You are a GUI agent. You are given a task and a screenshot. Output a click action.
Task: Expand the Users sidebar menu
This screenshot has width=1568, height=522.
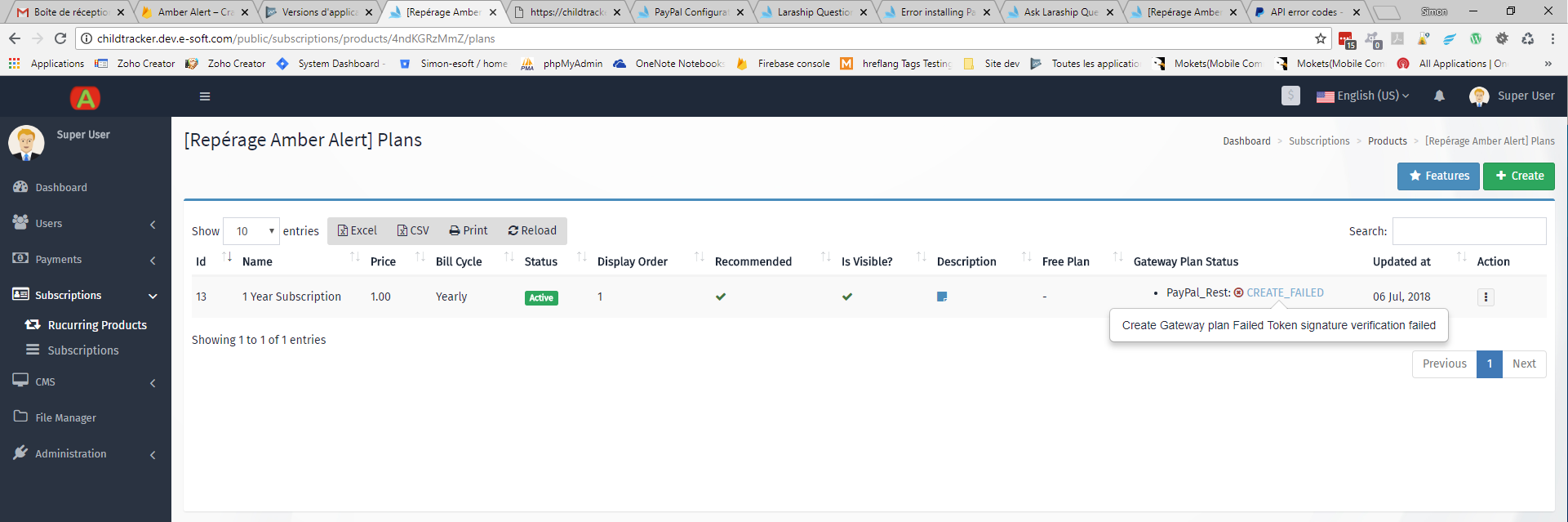click(85, 223)
